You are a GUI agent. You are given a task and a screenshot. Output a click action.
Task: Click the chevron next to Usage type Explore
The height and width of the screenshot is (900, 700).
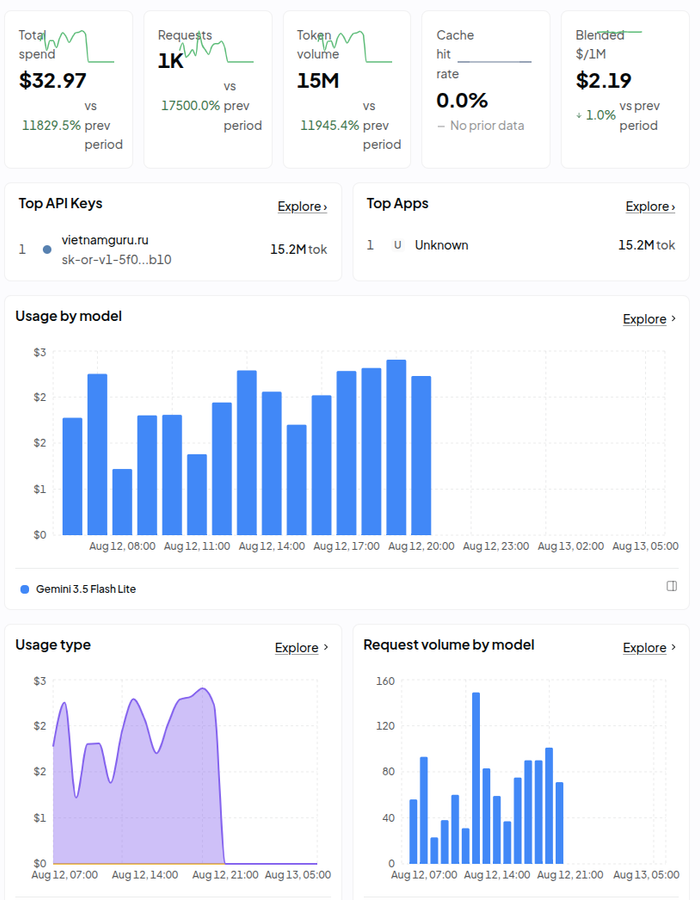326,647
